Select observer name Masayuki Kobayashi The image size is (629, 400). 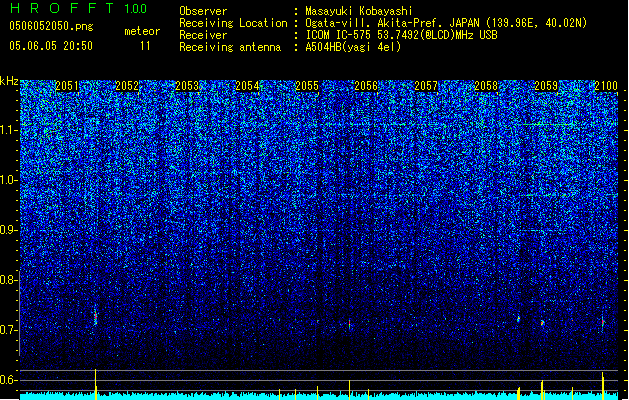click(x=359, y=11)
